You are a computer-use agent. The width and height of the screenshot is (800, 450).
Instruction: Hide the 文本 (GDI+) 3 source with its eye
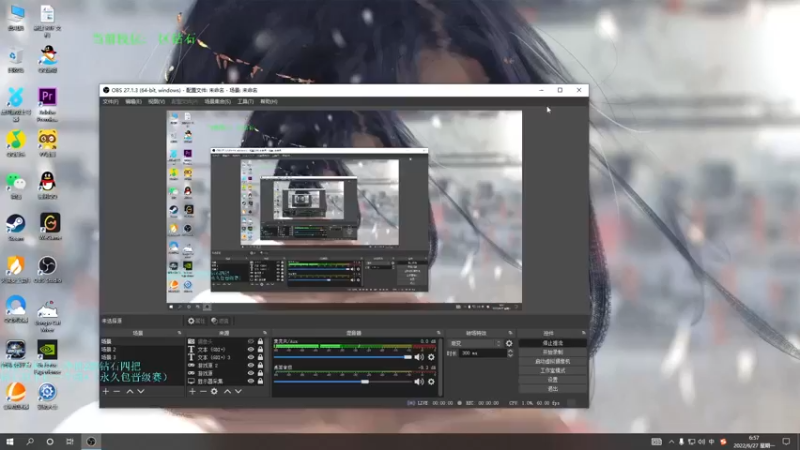pyautogui.click(x=251, y=357)
